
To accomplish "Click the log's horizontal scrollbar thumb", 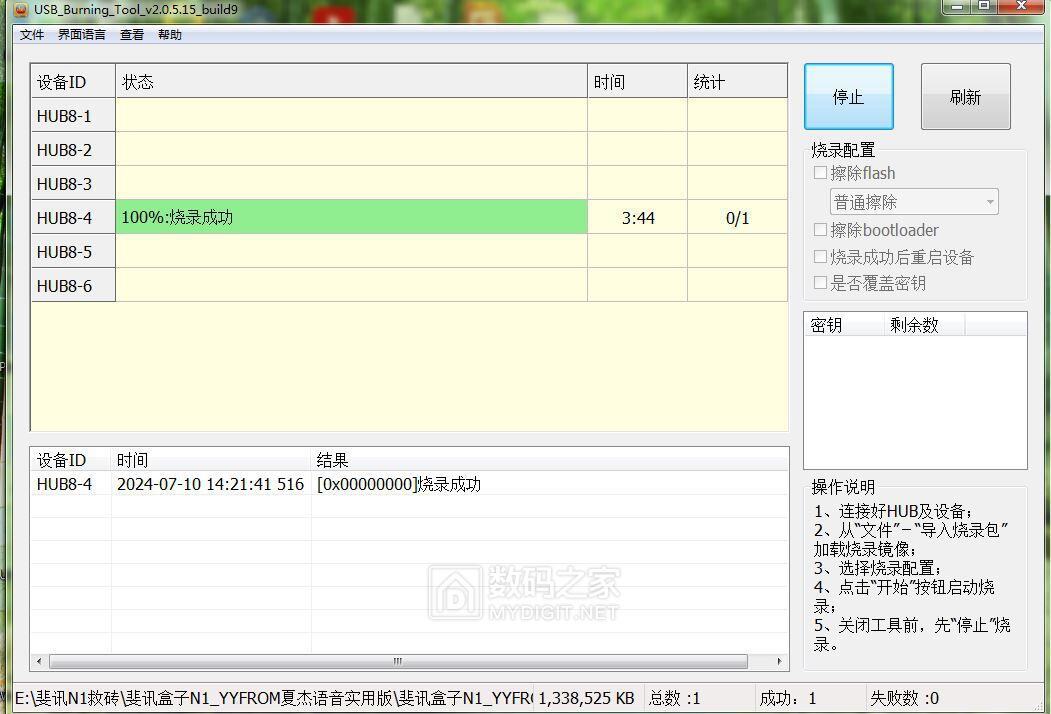I will 398,661.
